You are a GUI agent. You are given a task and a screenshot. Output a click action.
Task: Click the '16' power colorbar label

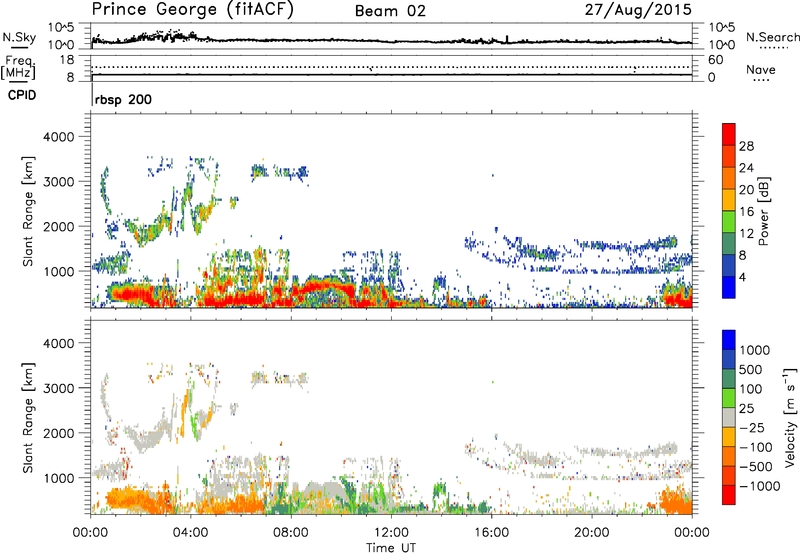pyautogui.click(x=746, y=212)
